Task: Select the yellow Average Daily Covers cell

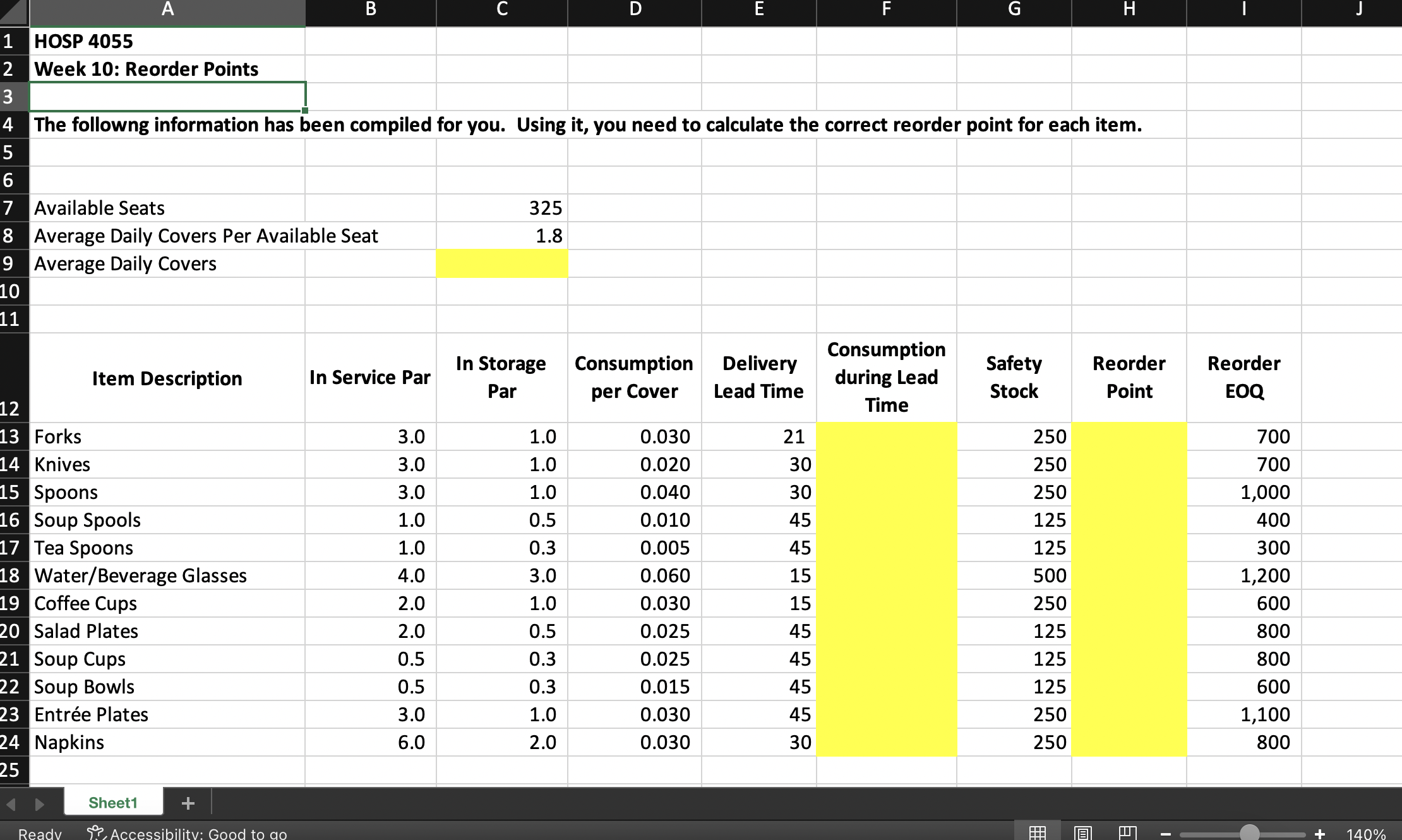Action: click(501, 263)
